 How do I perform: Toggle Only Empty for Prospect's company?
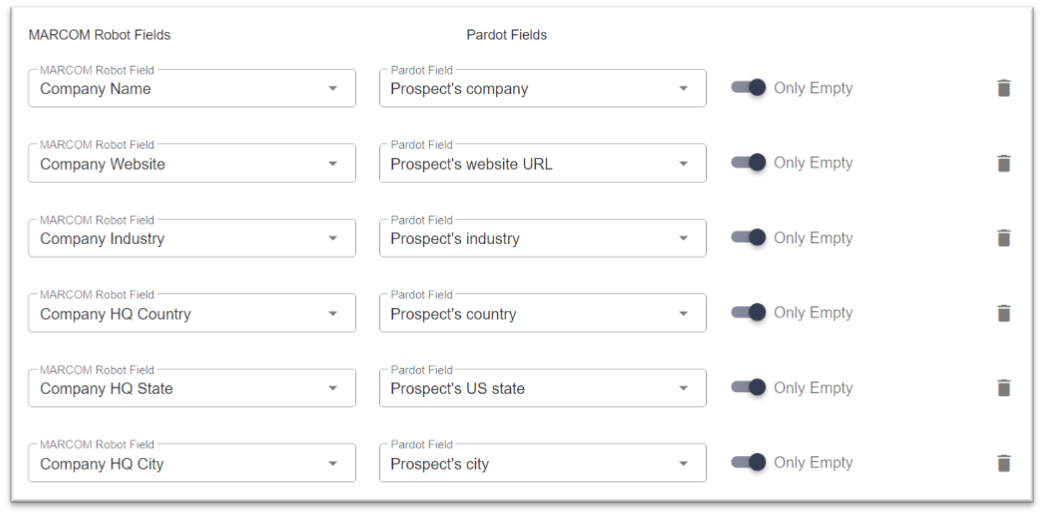pos(748,88)
